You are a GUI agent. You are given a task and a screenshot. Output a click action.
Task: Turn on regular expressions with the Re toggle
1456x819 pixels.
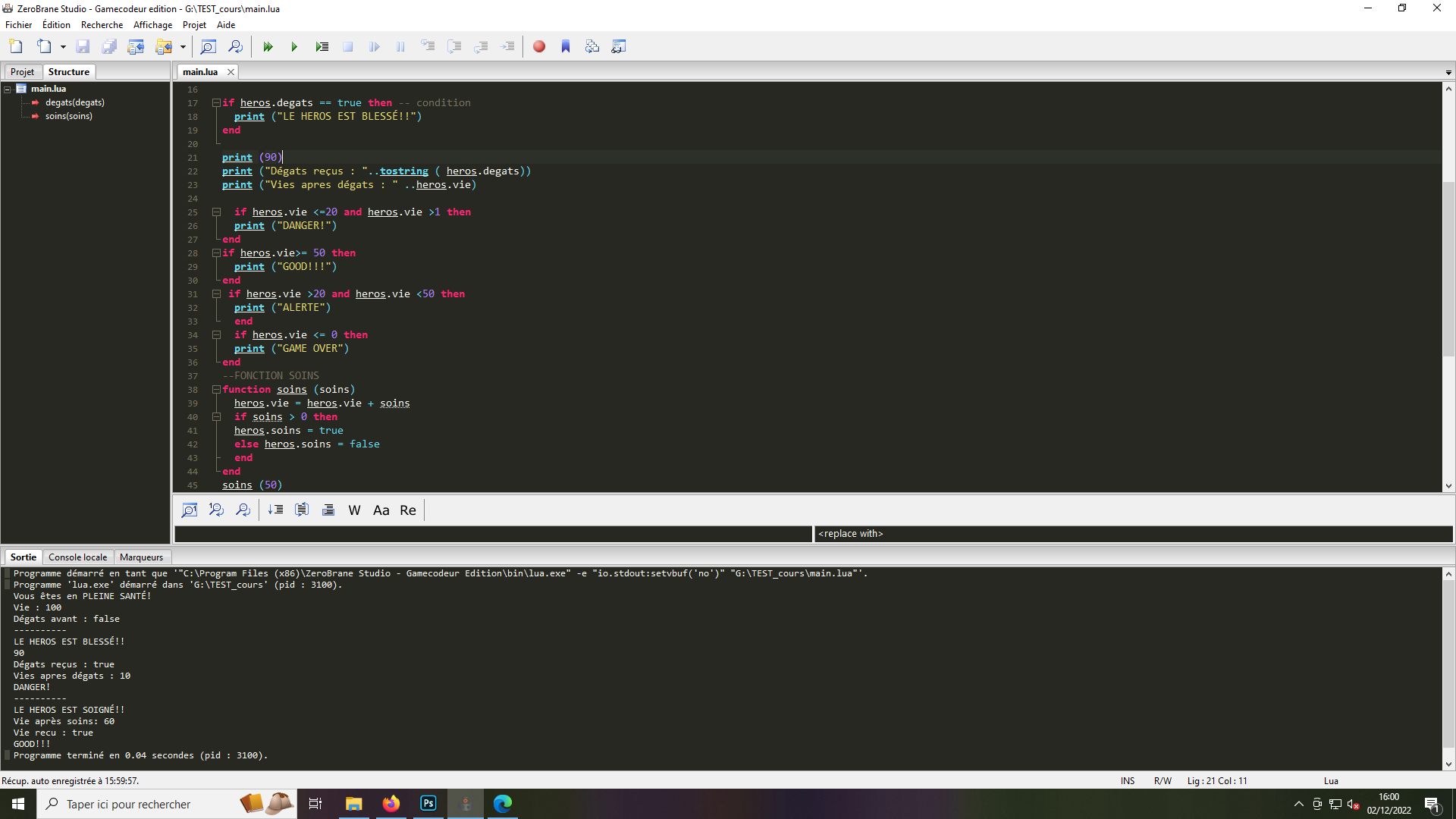[407, 510]
